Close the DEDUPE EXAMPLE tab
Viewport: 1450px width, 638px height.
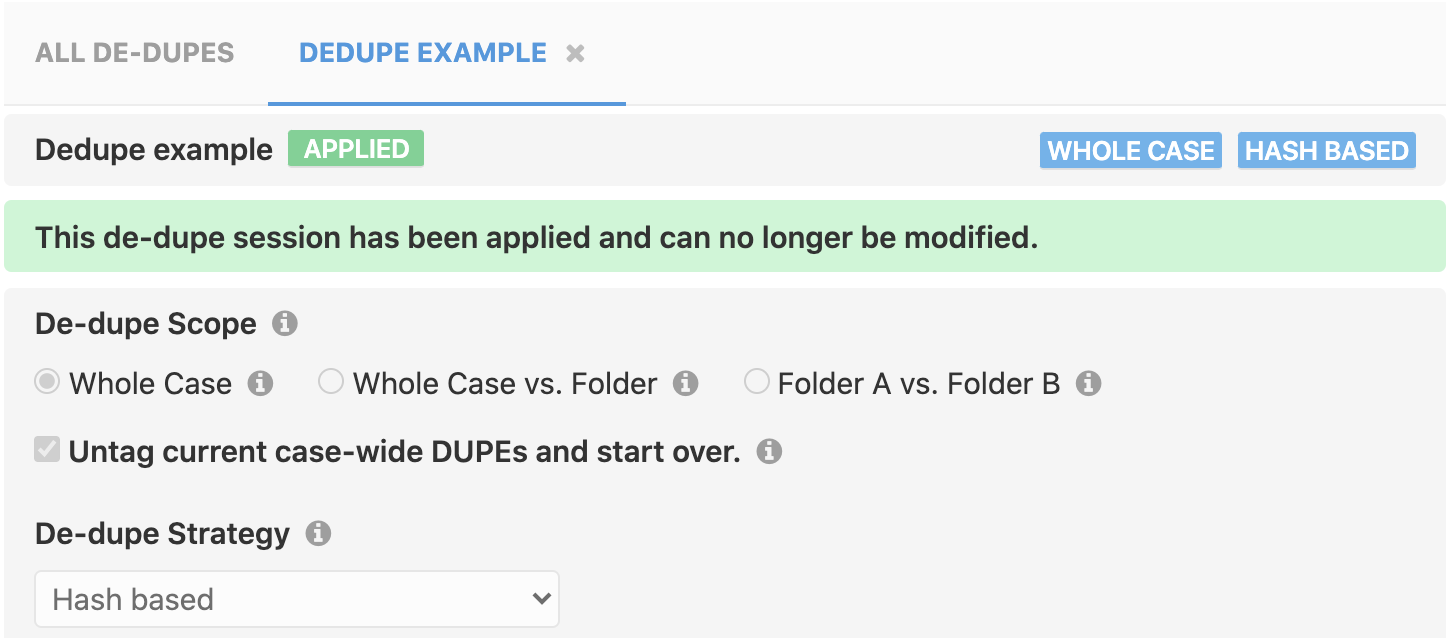pyautogui.click(x=575, y=53)
